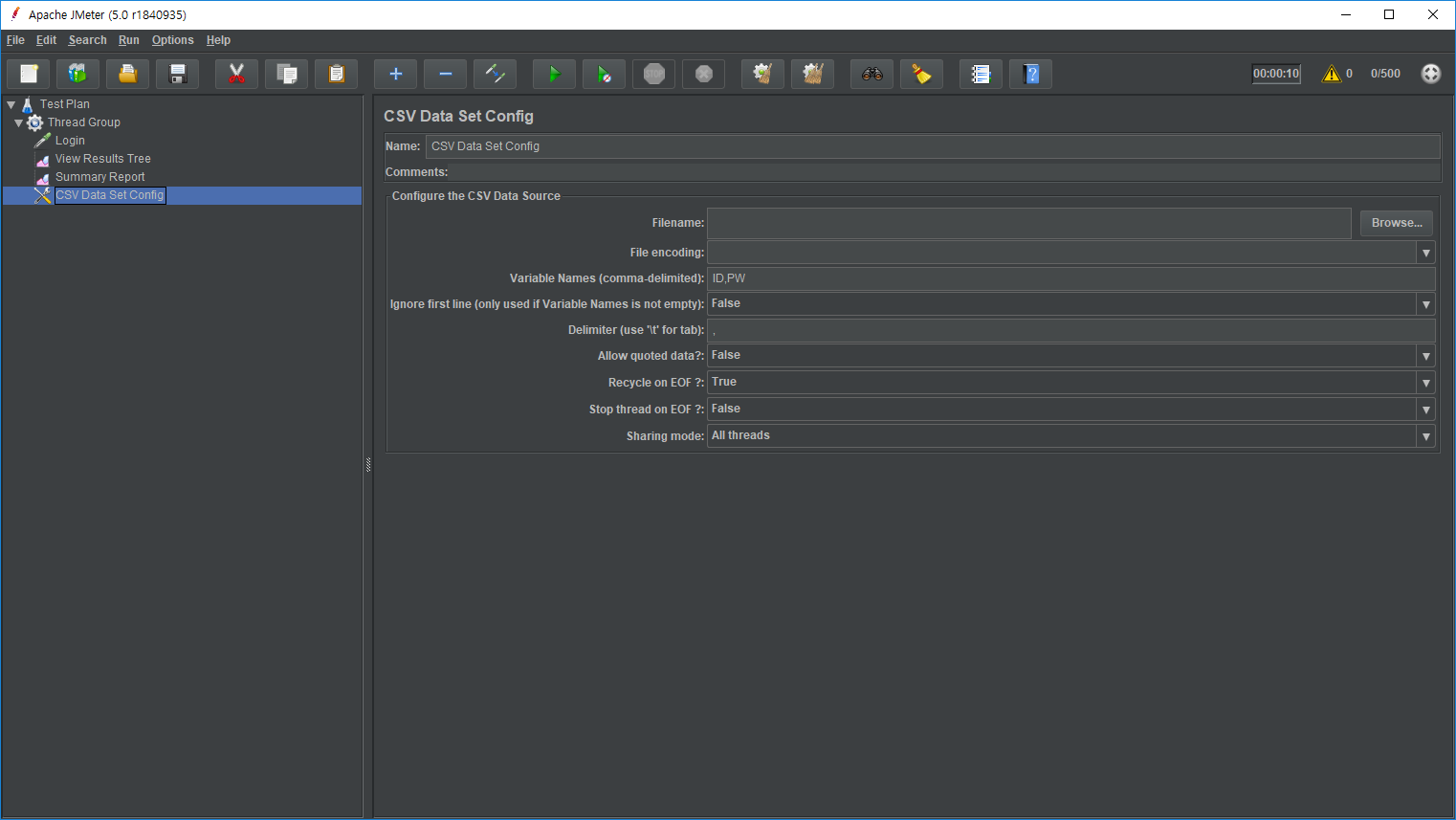Click the Browse... button
This screenshot has width=1456, height=820.
click(1397, 223)
